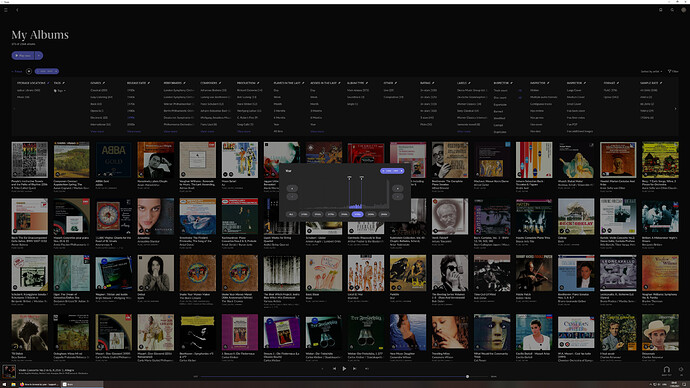Edit the Release Date column pencil icon
Screen dimensions: 690x388
pos(149,83)
